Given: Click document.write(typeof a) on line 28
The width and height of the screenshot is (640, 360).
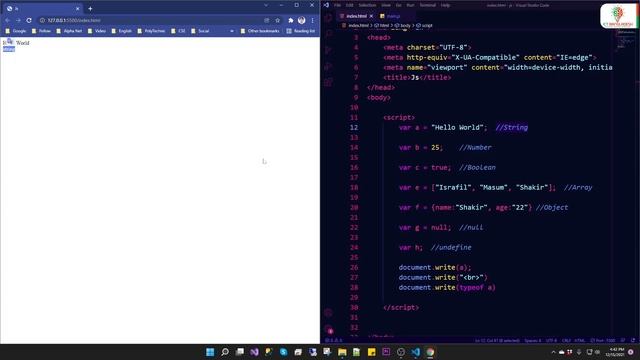Looking at the screenshot, I should pyautogui.click(x=447, y=287).
